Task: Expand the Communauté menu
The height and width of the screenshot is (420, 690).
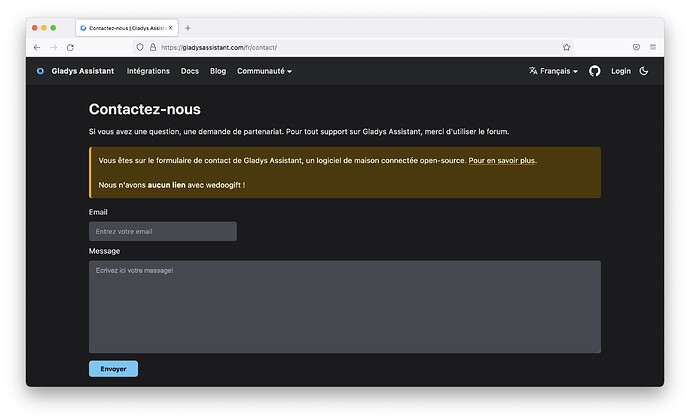Action: coord(264,71)
